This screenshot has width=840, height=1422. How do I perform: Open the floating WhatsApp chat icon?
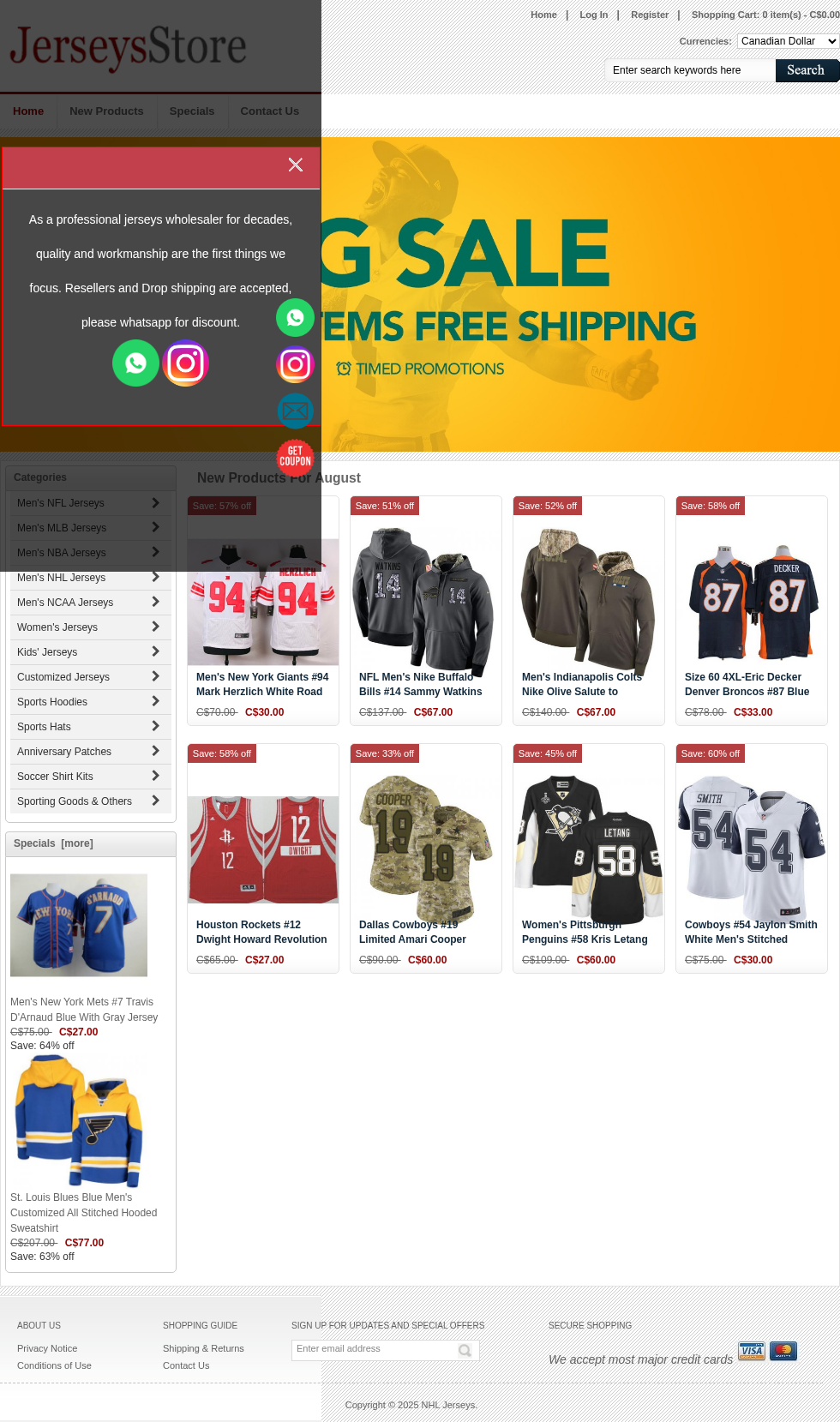[x=295, y=317]
